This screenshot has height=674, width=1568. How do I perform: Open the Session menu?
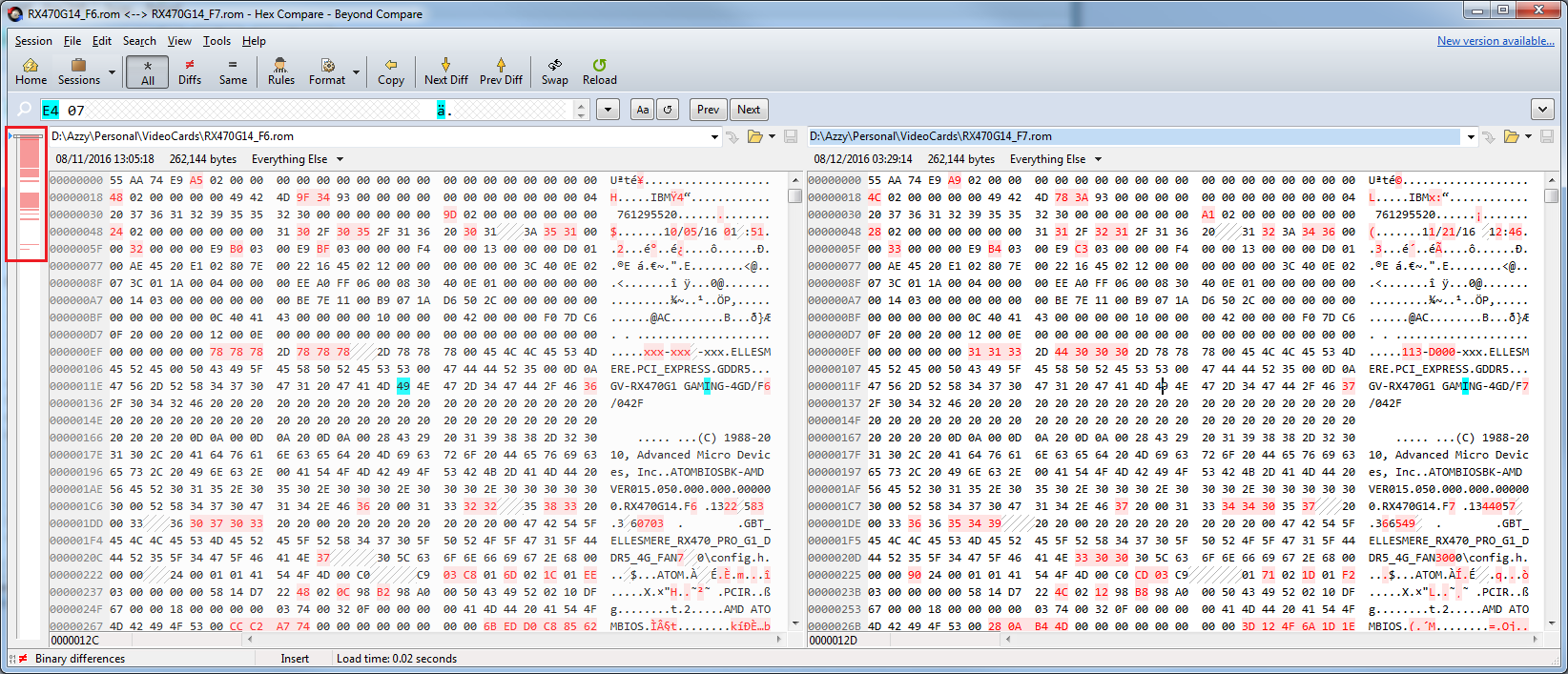33,41
